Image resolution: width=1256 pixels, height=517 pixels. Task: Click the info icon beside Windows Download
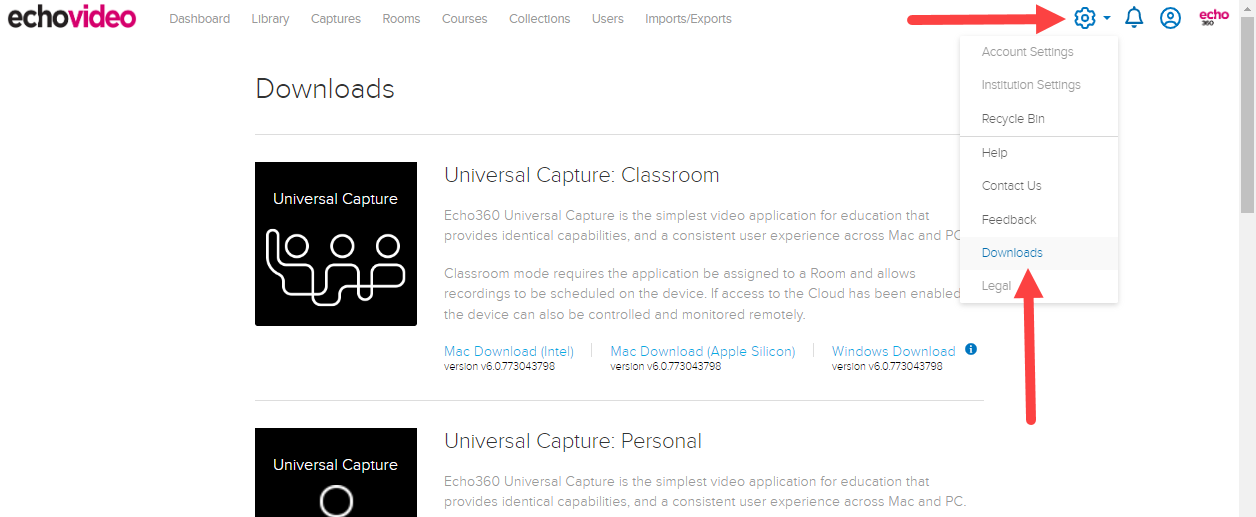pos(971,350)
